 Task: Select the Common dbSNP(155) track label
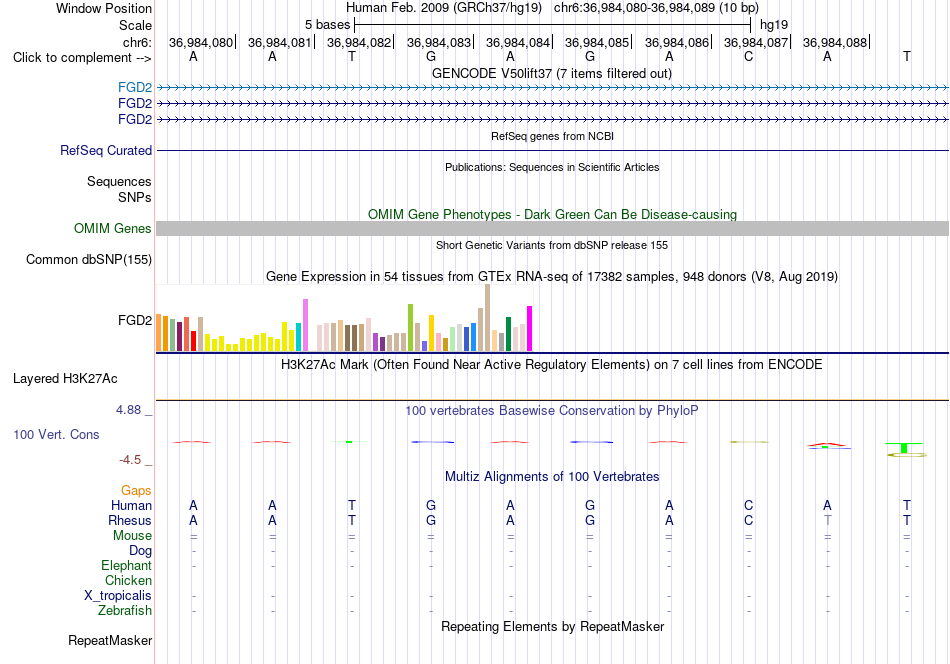click(88, 259)
